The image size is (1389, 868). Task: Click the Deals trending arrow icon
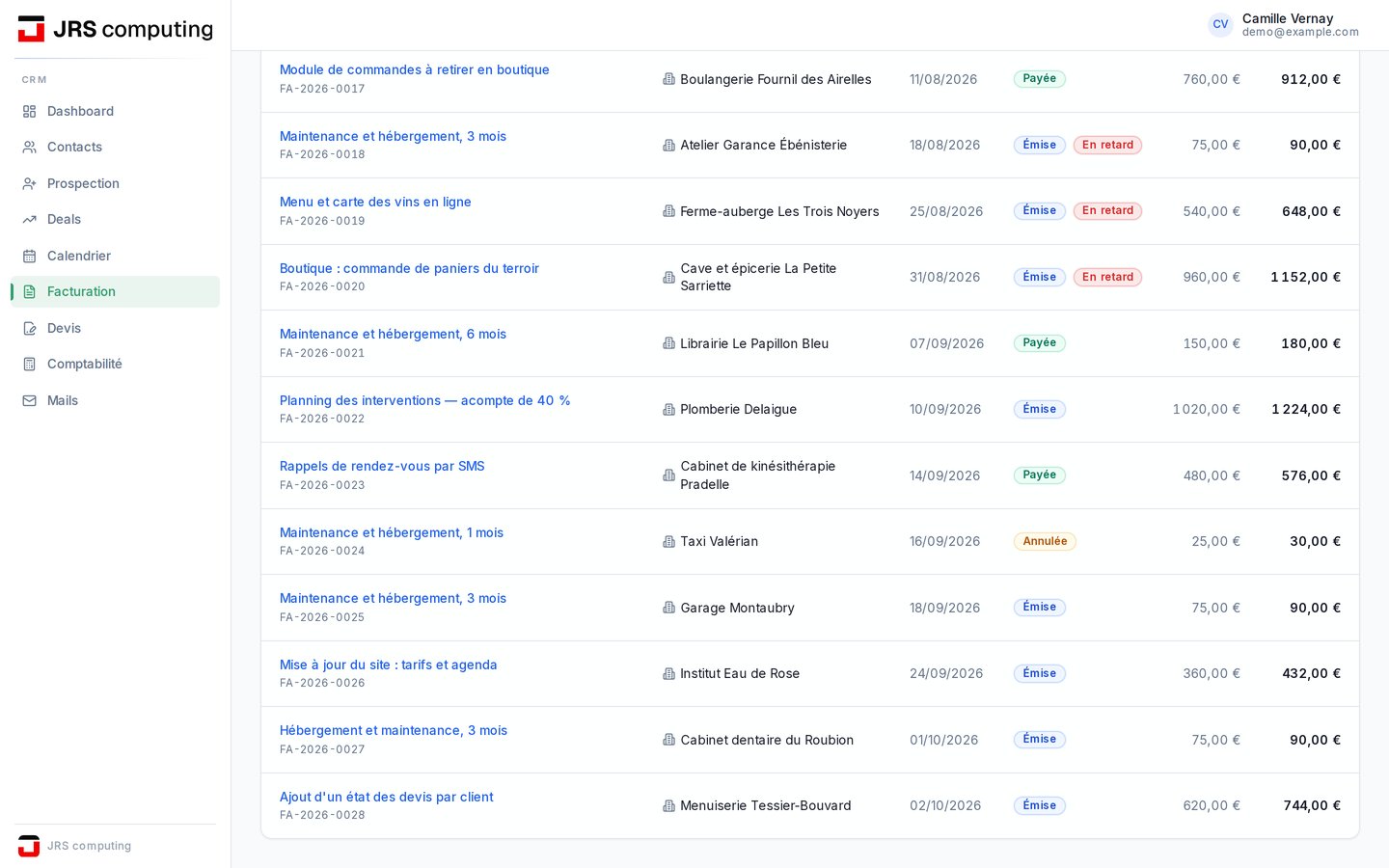point(30,220)
